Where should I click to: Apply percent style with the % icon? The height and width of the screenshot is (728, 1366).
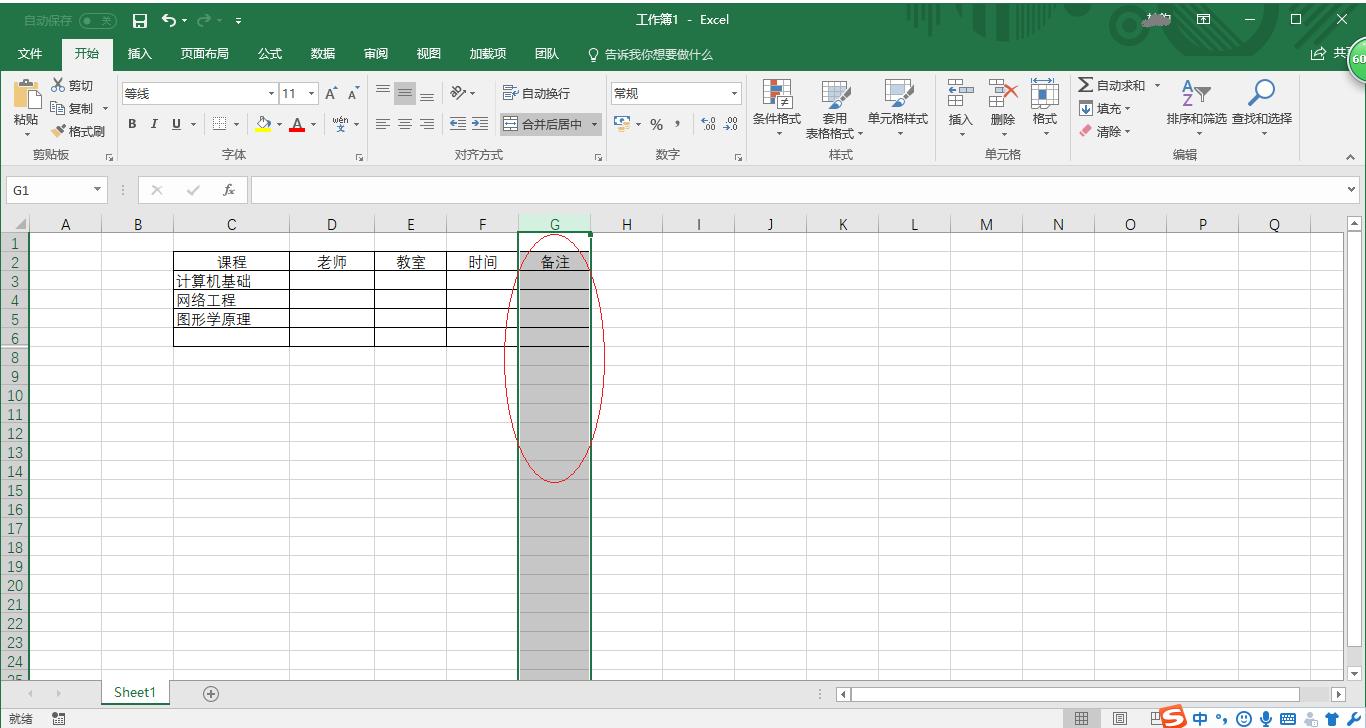point(655,124)
